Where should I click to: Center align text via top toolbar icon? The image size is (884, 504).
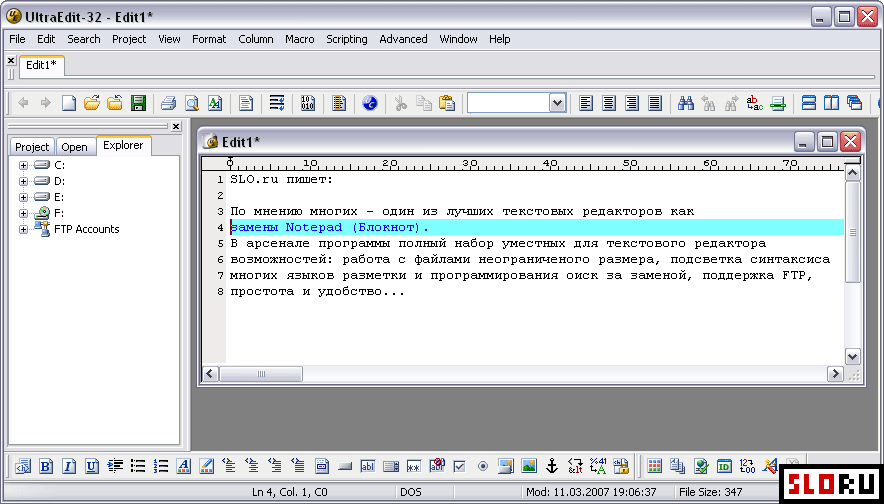[609, 103]
